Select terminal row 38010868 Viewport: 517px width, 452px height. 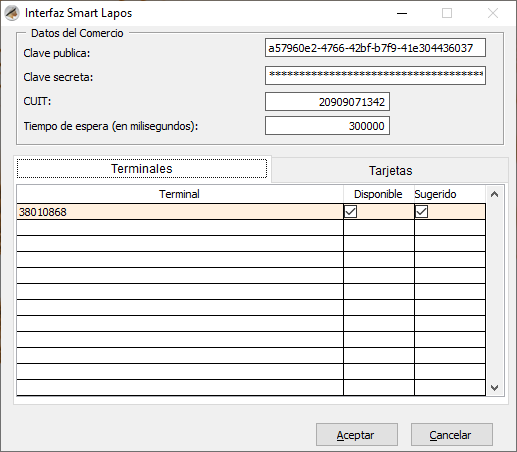pyautogui.click(x=180, y=212)
